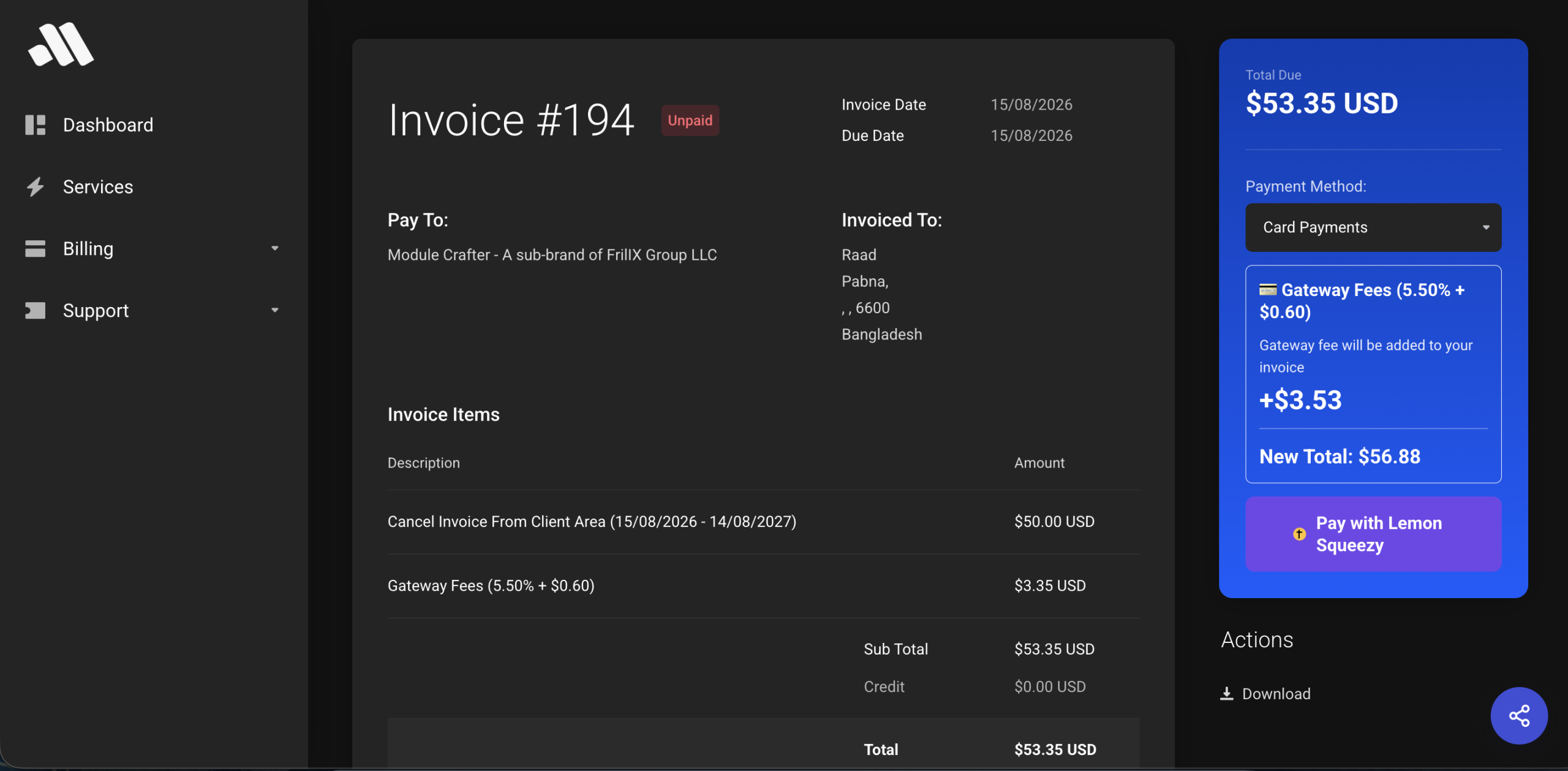Click the $3.35 USD gateway fee amount
Viewport: 1568px width, 771px height.
coord(1050,586)
